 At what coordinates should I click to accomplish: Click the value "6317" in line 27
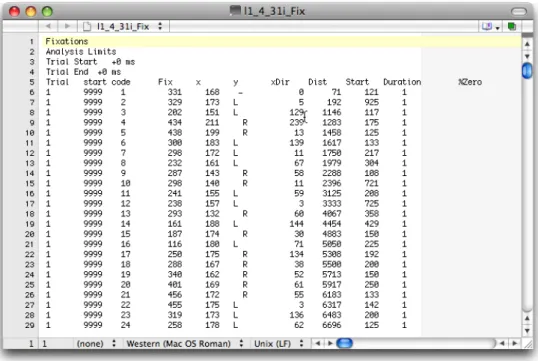pyautogui.click(x=332, y=305)
